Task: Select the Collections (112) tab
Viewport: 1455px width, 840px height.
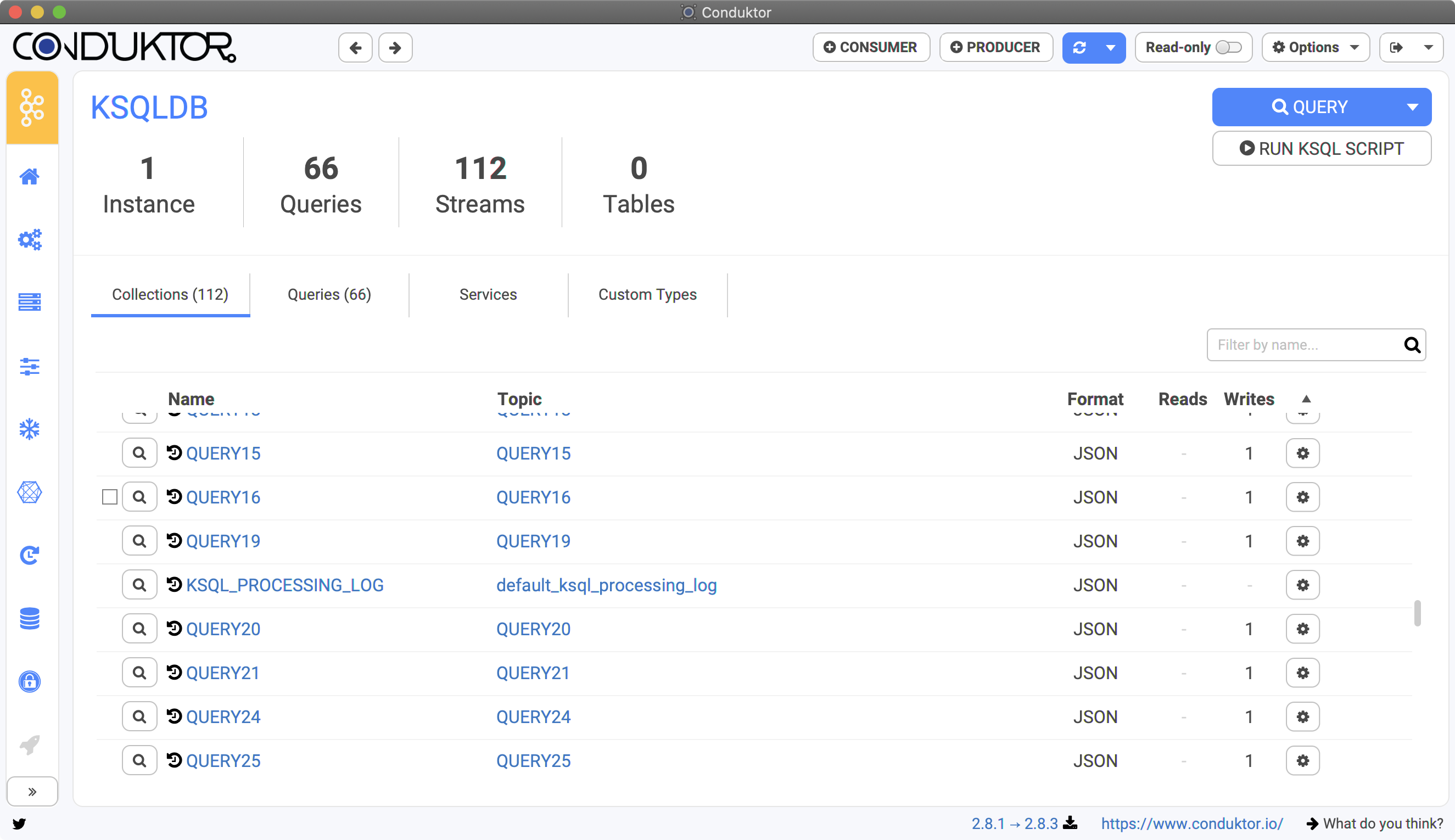Action: coord(170,294)
